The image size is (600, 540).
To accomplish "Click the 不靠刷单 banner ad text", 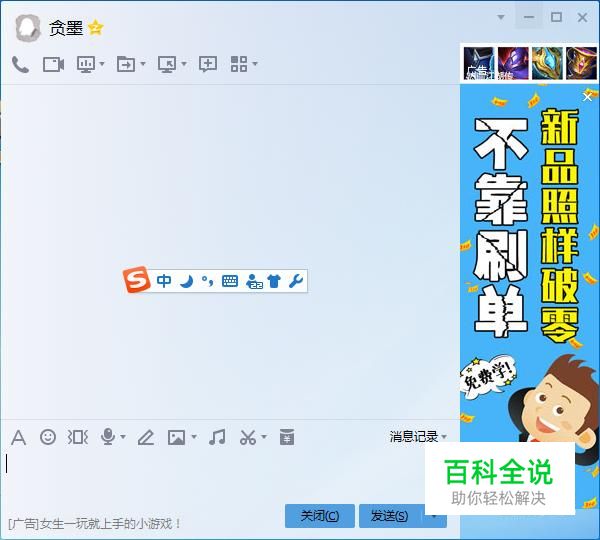I will click(501, 228).
